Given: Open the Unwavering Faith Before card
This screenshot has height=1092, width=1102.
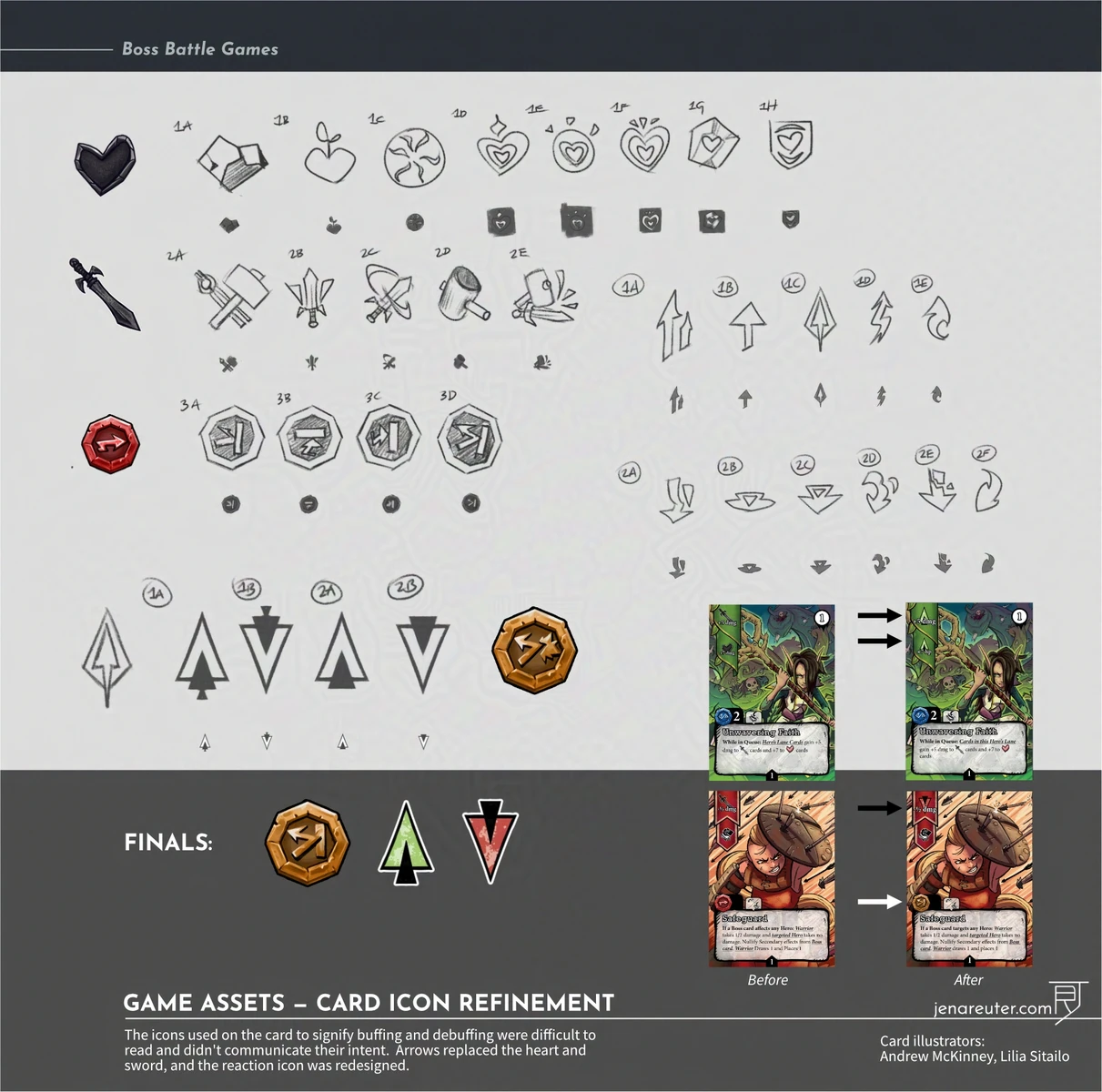Looking at the screenshot, I should pyautogui.click(x=772, y=692).
